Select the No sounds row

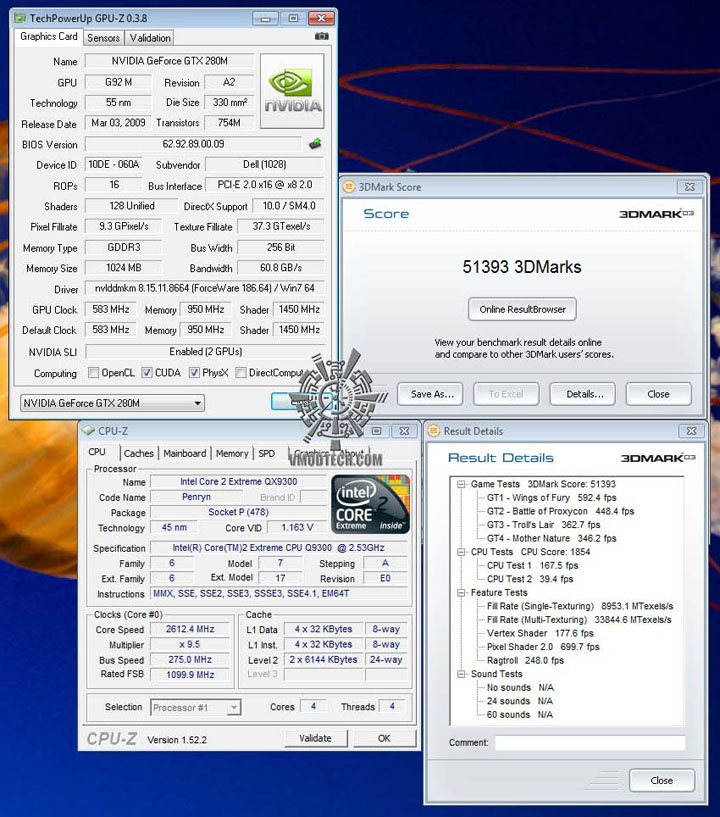coord(520,687)
